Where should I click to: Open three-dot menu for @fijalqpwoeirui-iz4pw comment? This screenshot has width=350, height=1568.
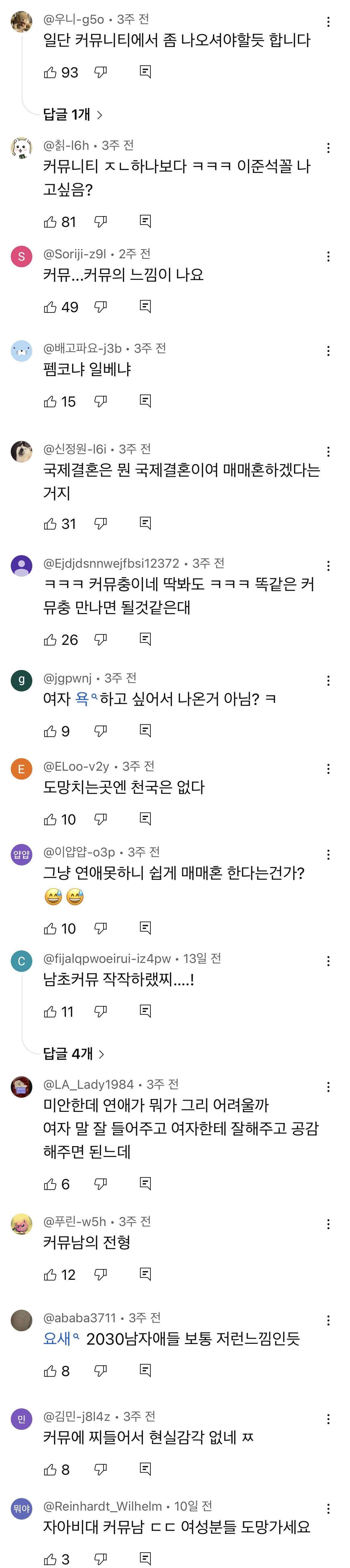tap(329, 961)
